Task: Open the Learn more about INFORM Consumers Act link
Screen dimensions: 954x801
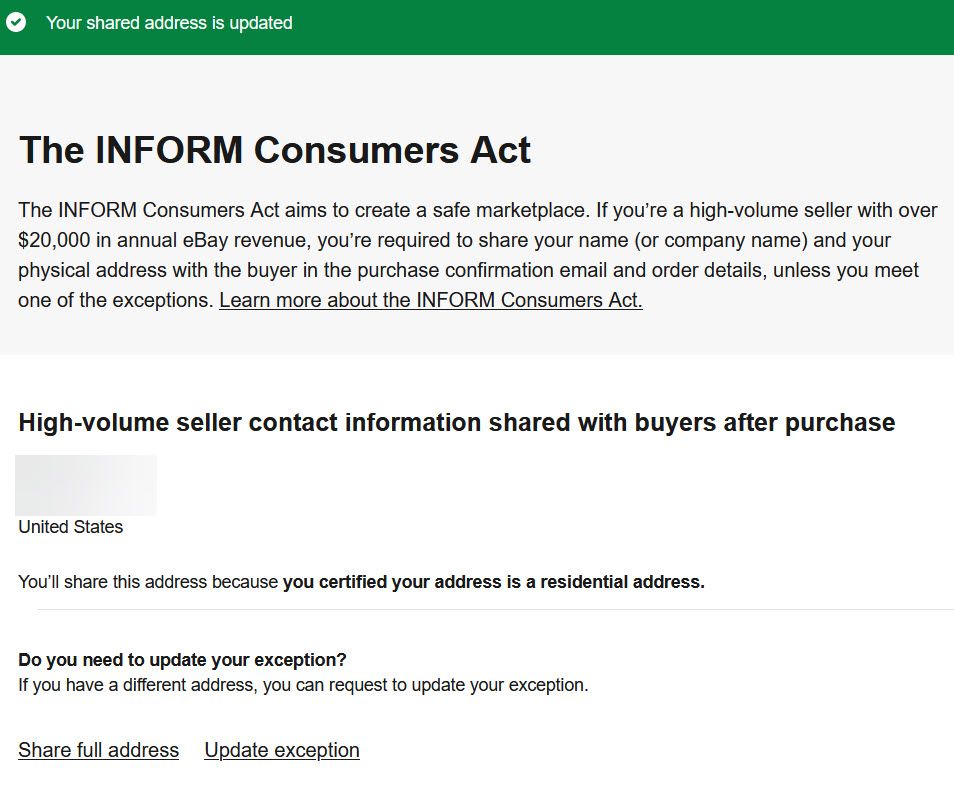Action: pyautogui.click(x=431, y=300)
